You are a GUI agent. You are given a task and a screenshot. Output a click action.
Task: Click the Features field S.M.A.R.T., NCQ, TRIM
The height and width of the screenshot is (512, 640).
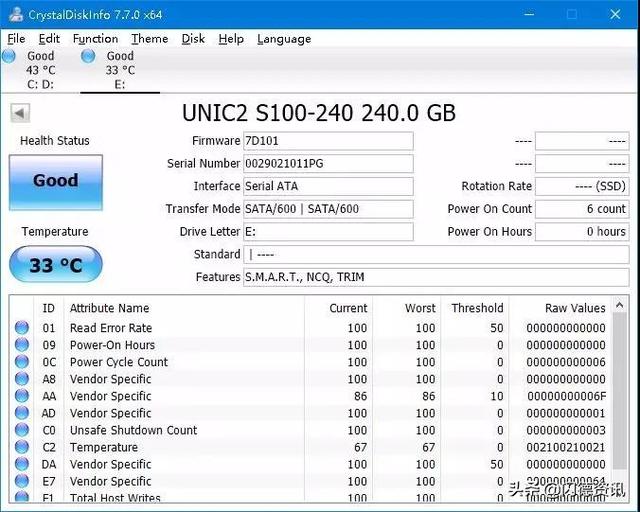coord(436,277)
